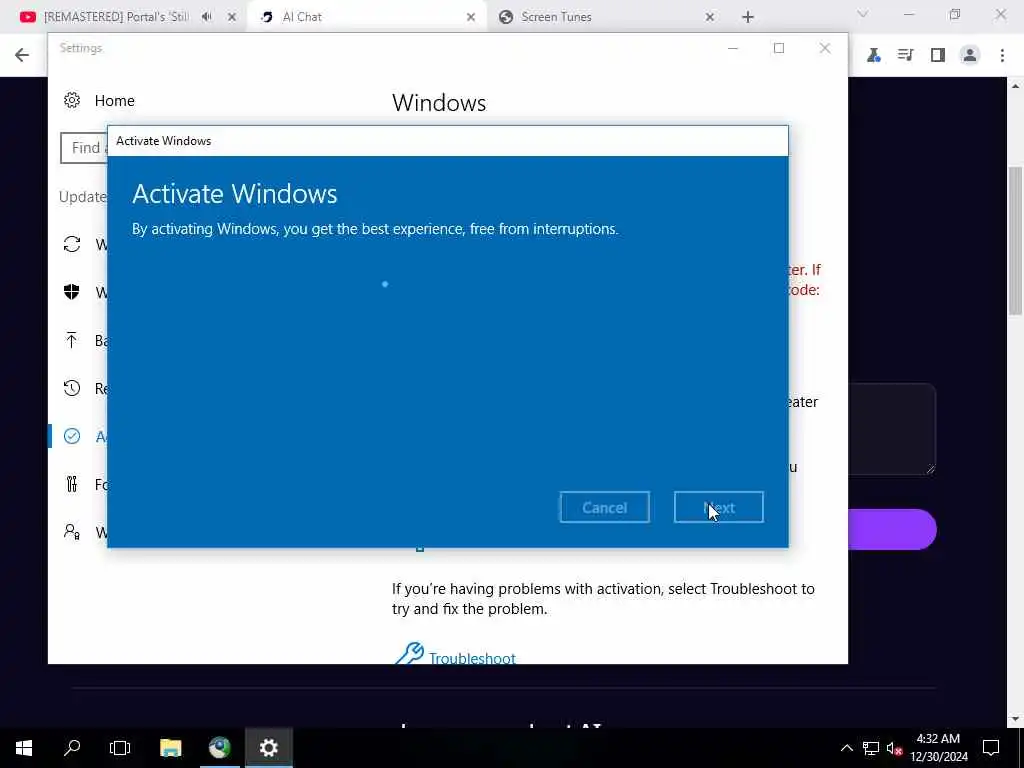
Task: Close the AI Chat tab
Action: point(471,17)
